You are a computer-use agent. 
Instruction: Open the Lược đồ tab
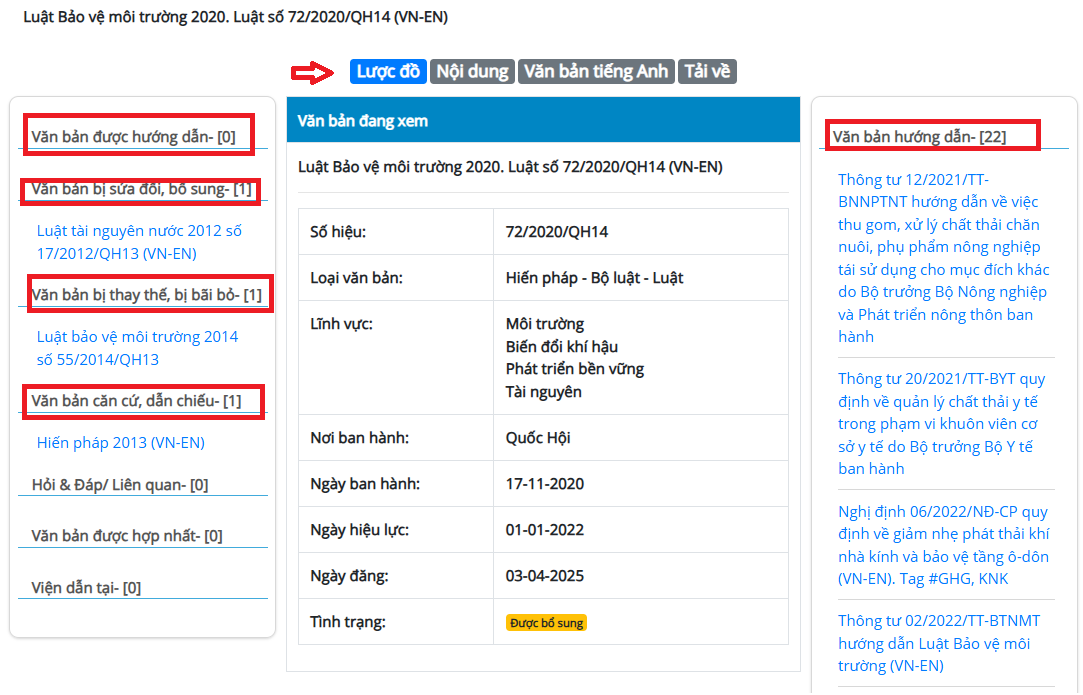pos(388,71)
